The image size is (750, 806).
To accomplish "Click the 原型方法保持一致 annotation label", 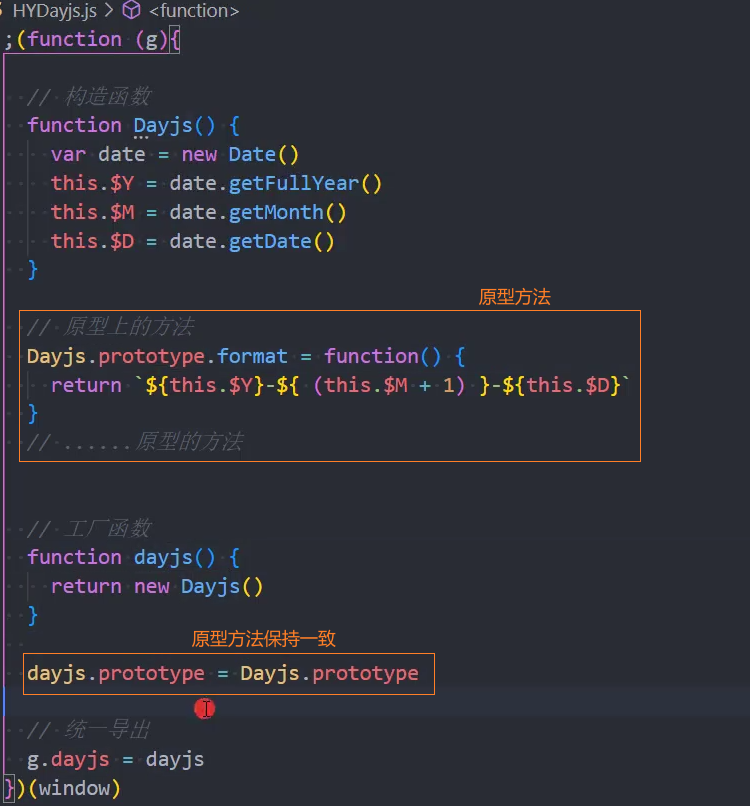I will click(270, 639).
